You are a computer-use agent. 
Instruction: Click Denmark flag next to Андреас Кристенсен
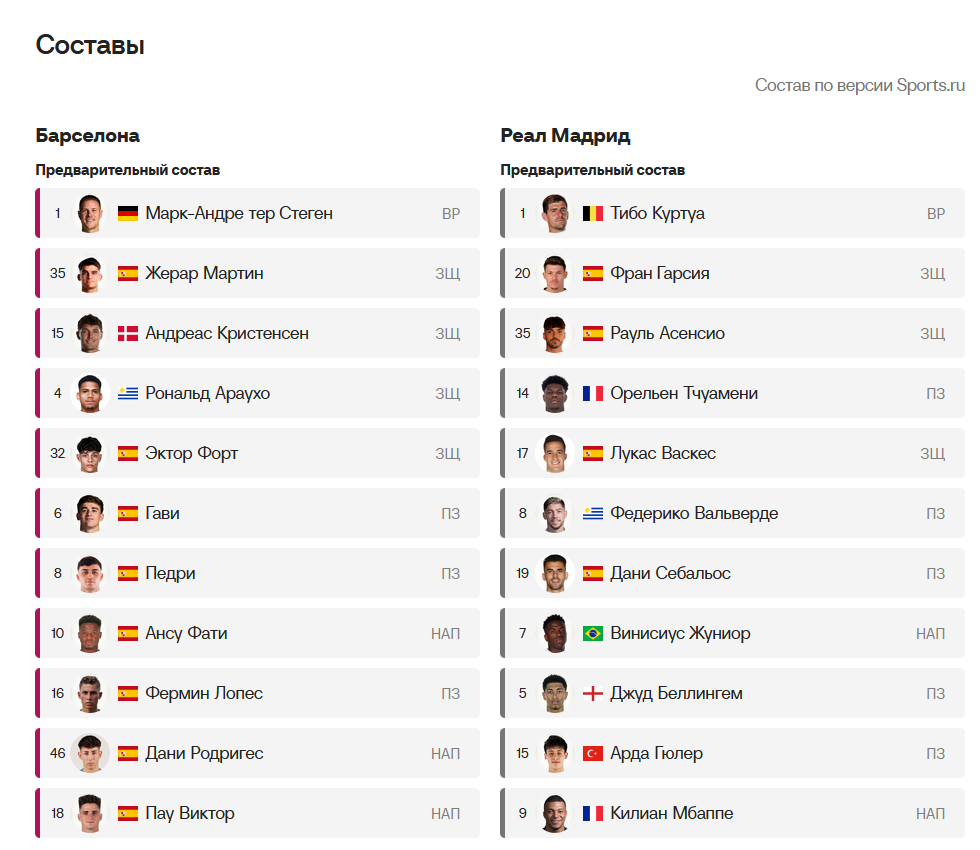point(127,333)
